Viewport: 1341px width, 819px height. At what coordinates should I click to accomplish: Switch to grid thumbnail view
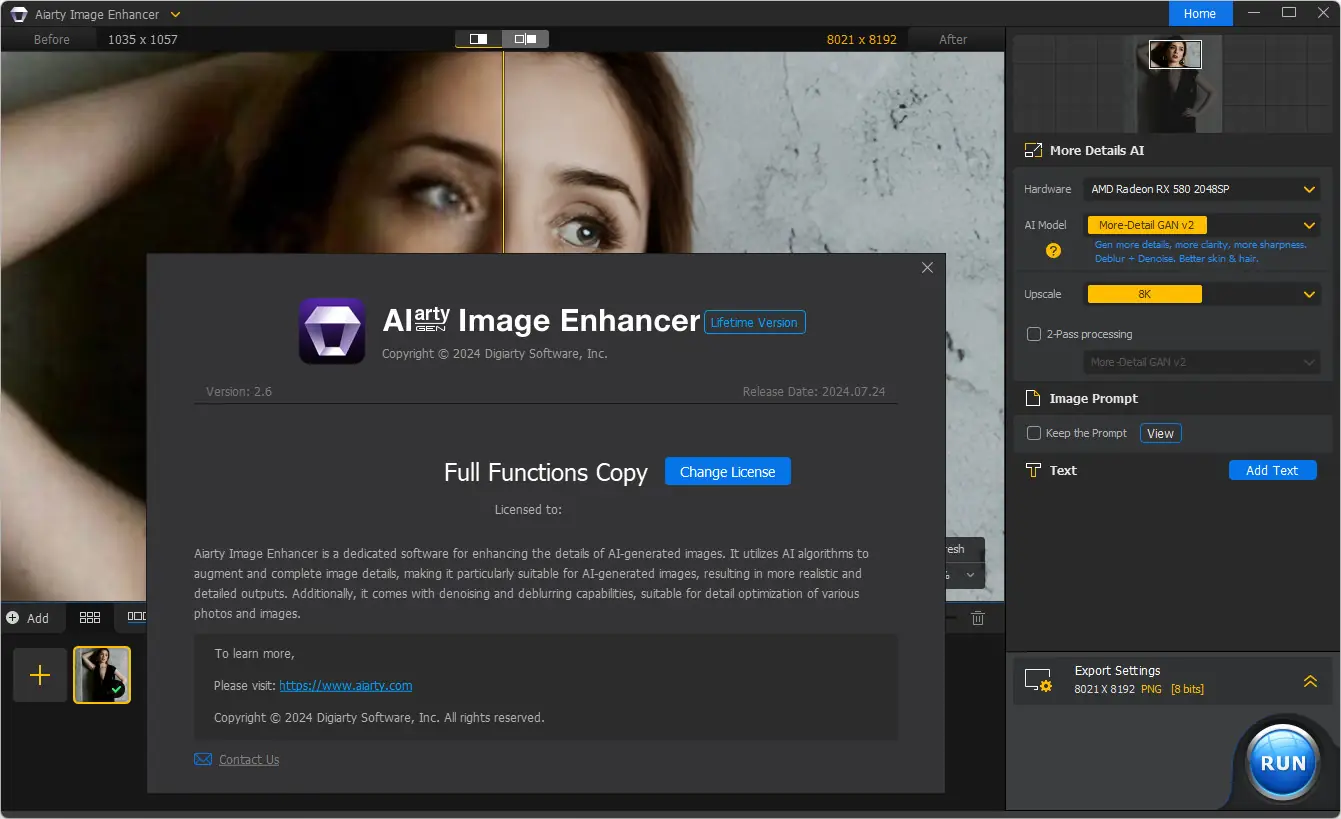(90, 618)
